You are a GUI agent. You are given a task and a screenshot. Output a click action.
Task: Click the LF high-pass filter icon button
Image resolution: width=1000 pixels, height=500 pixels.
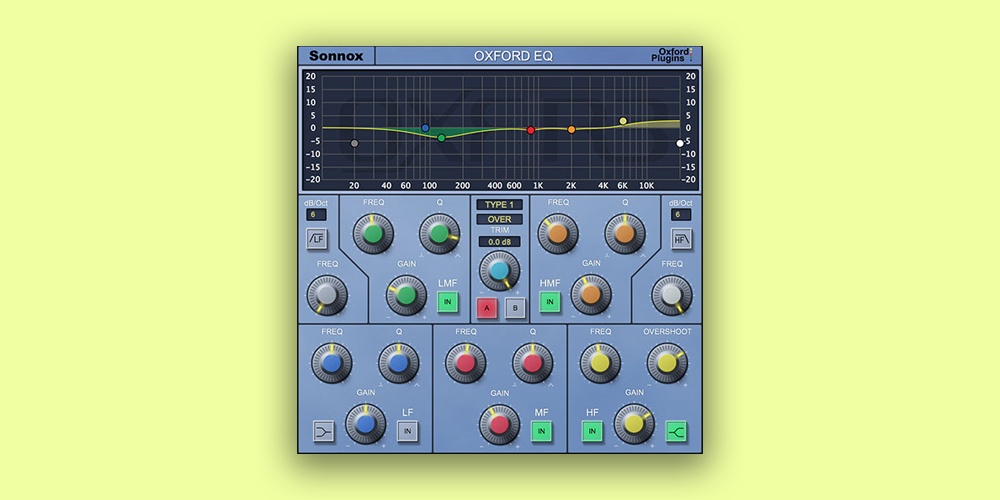317,238
